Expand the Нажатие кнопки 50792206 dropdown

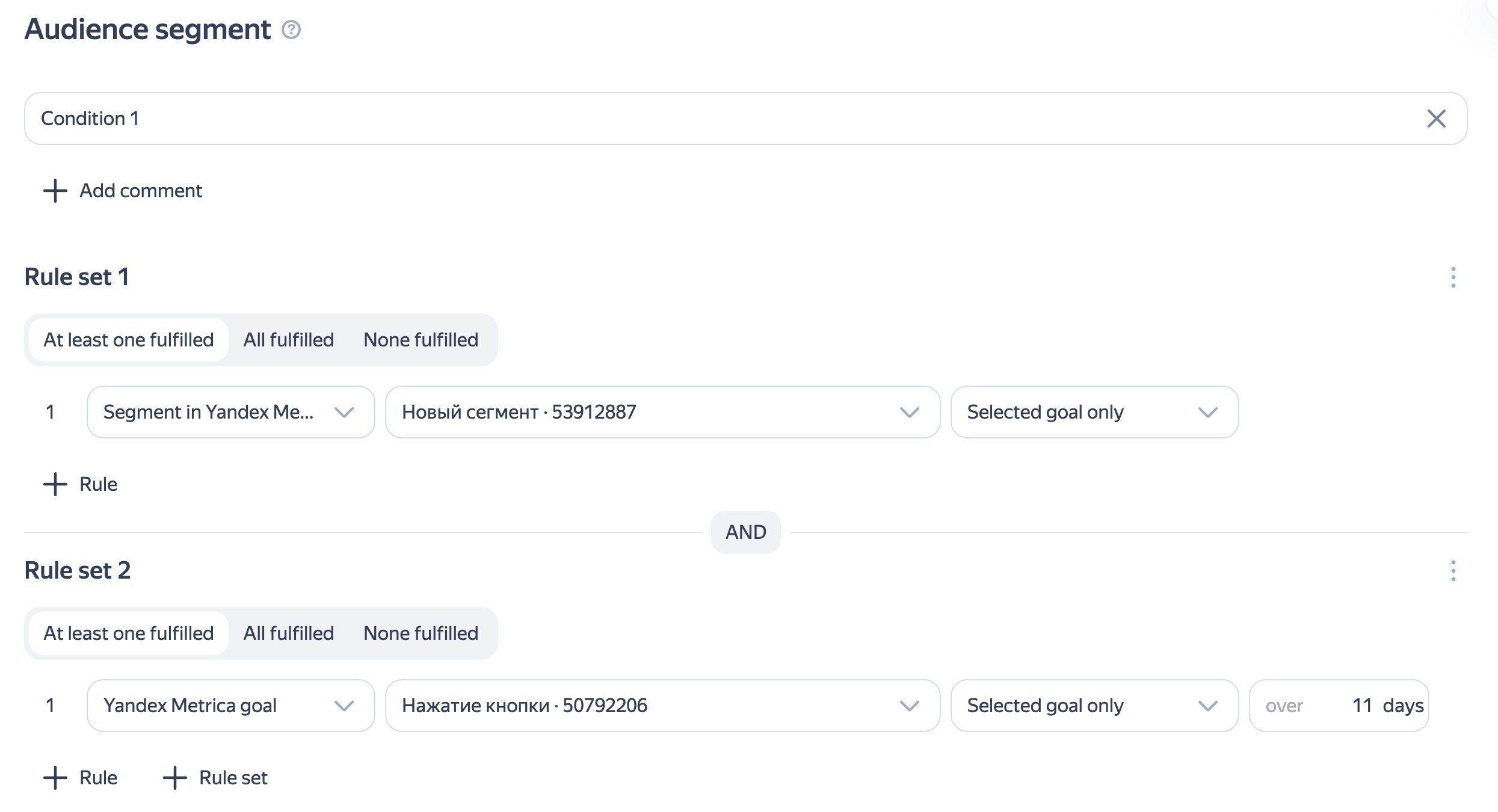tap(662, 706)
